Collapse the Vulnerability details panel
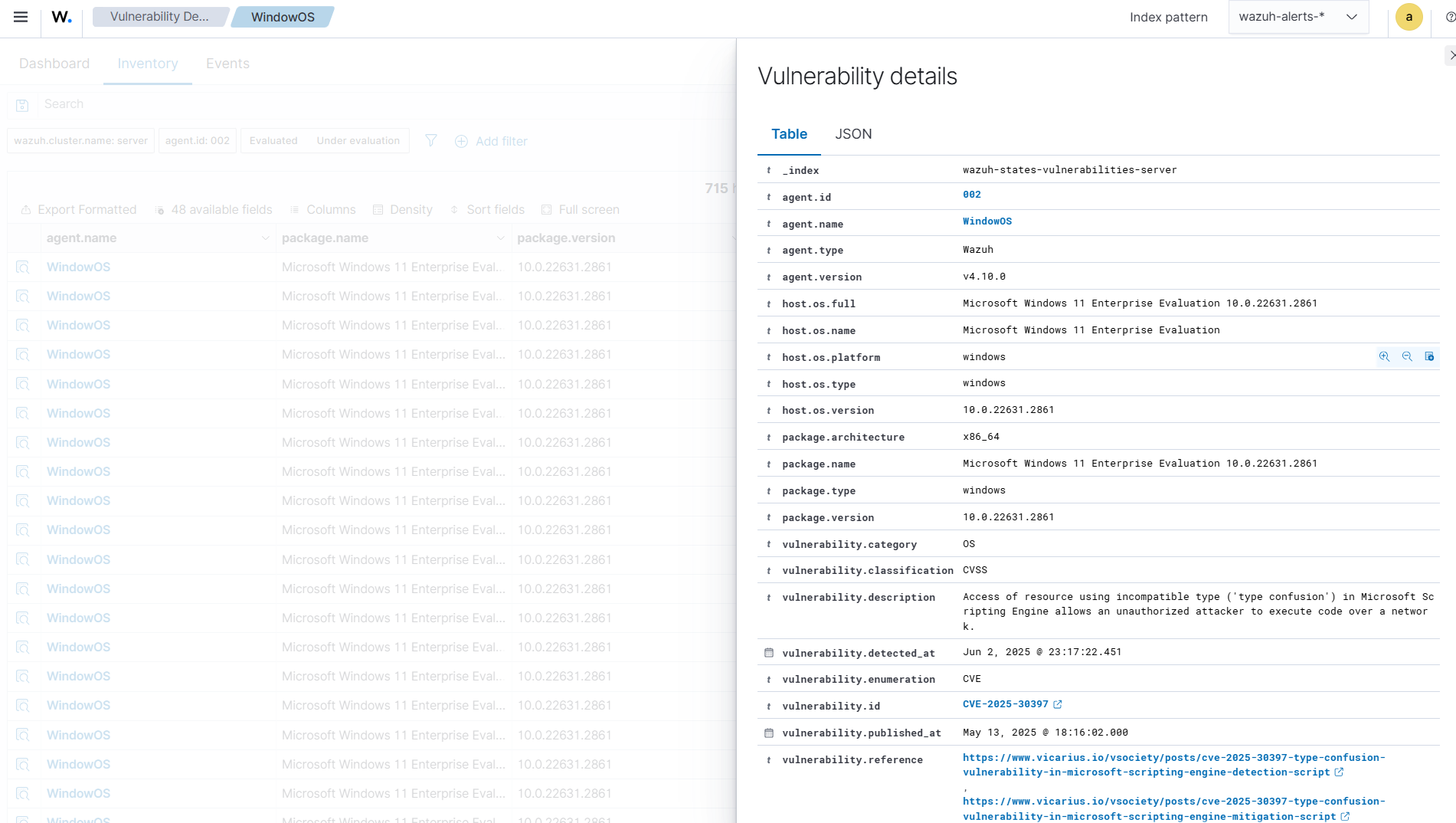Screen dimensions: 1456x823 point(1450,55)
